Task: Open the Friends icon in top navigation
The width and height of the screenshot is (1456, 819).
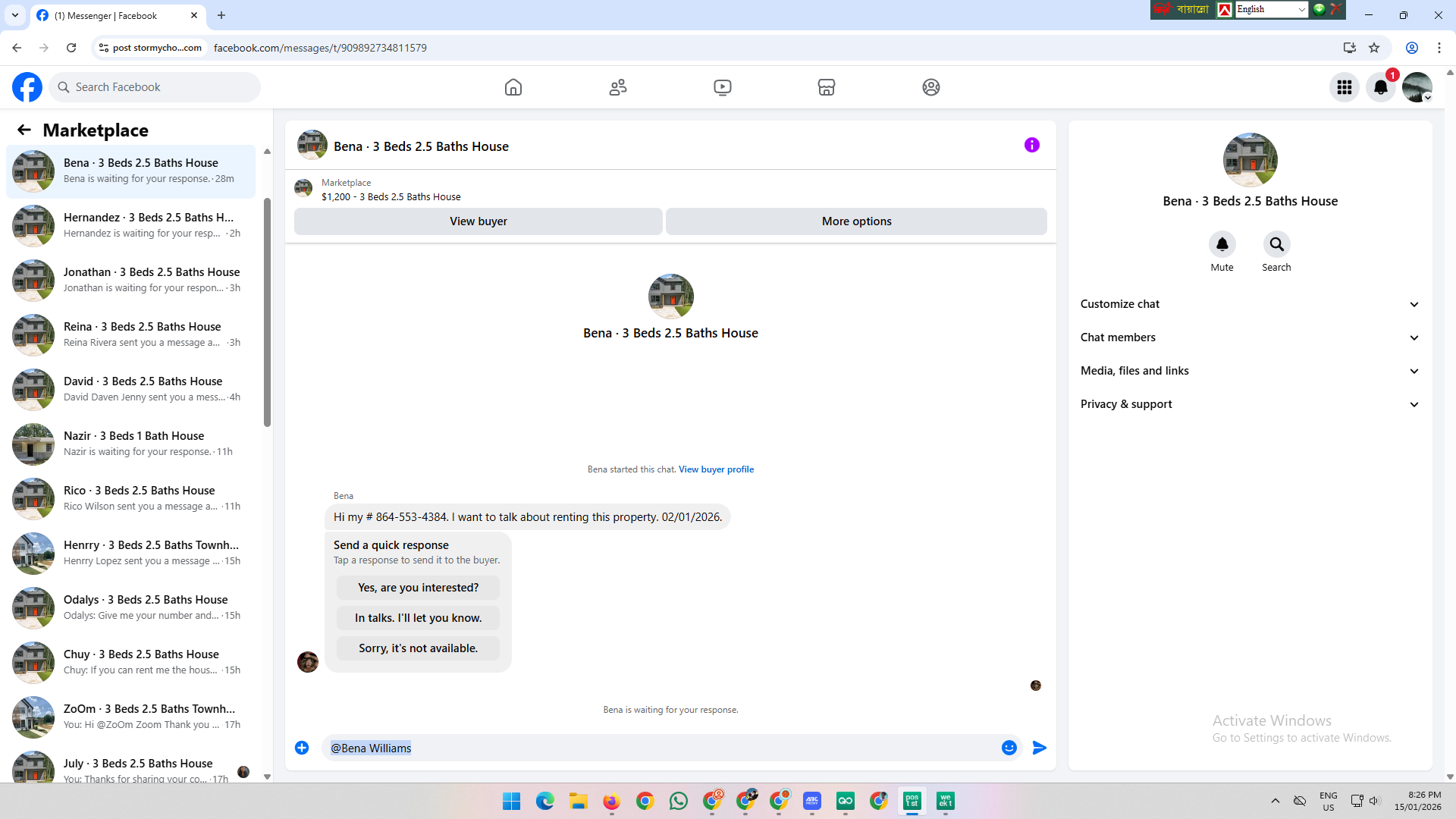Action: pos(618,87)
